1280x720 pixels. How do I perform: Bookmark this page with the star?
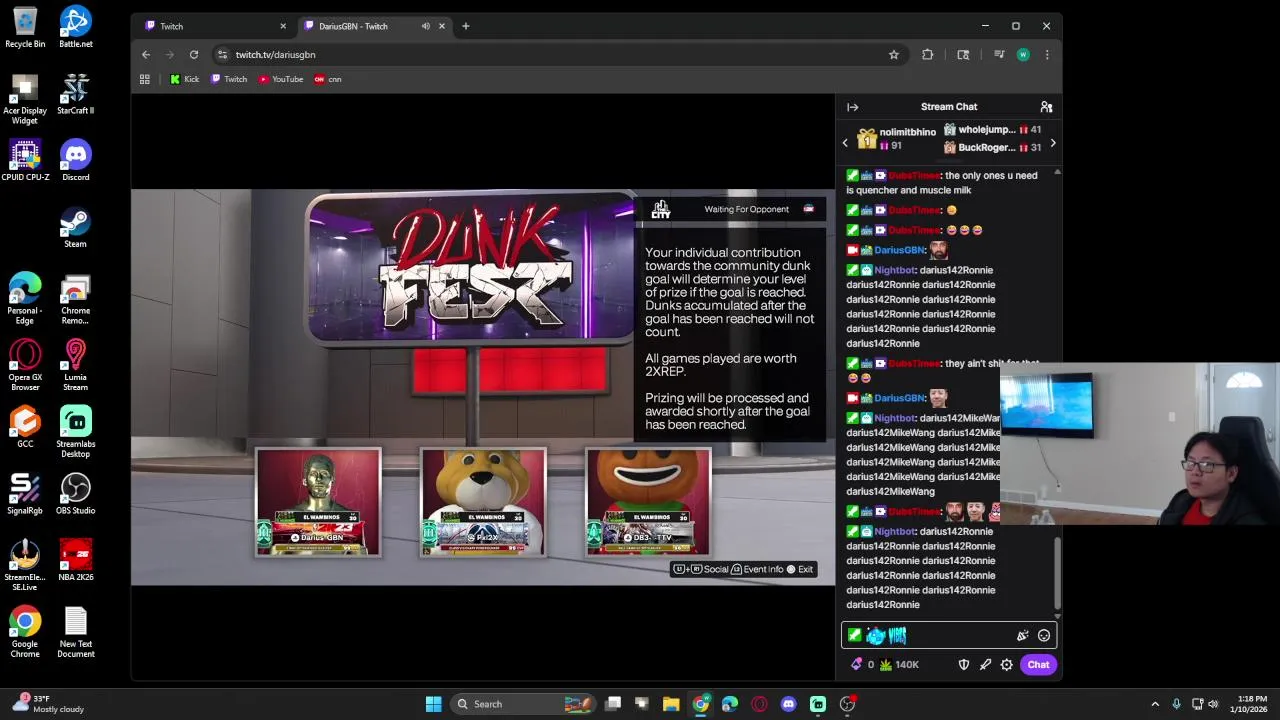point(894,55)
